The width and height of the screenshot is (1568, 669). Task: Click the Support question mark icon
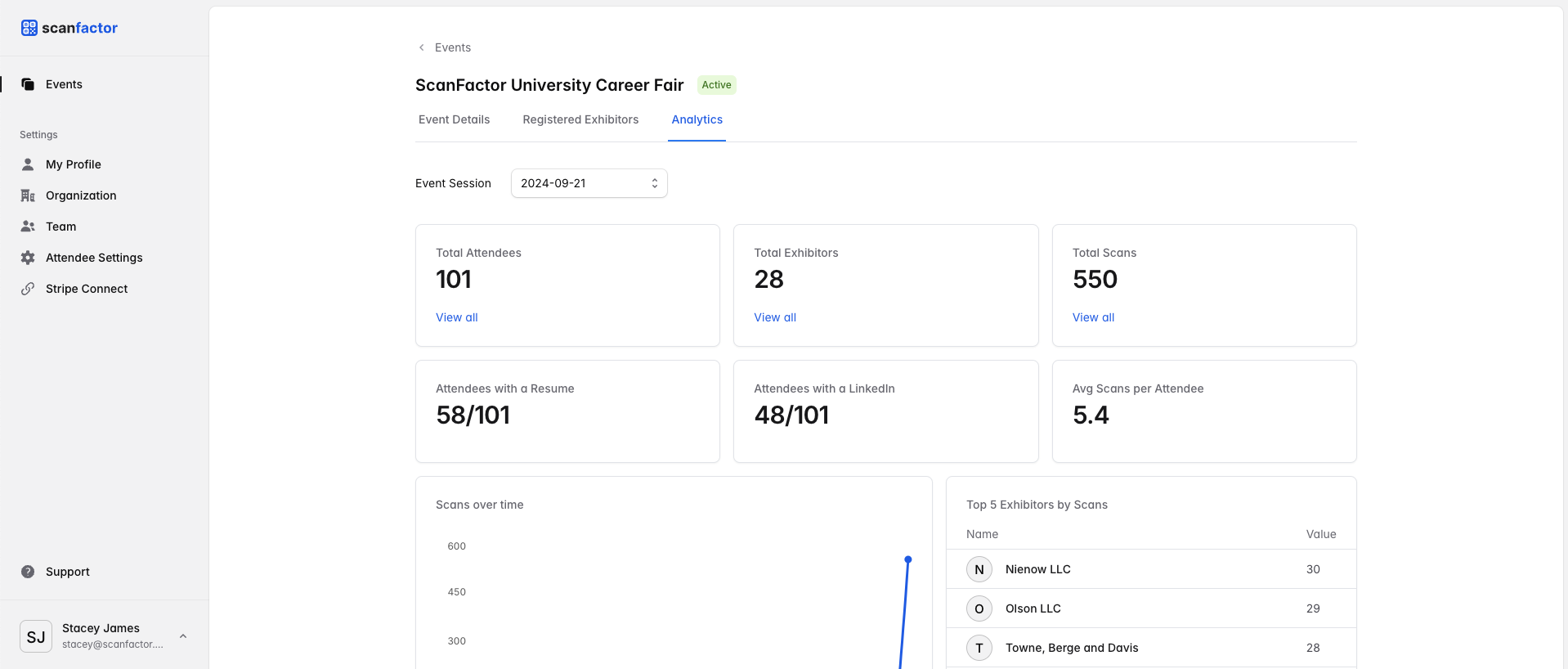(28, 572)
